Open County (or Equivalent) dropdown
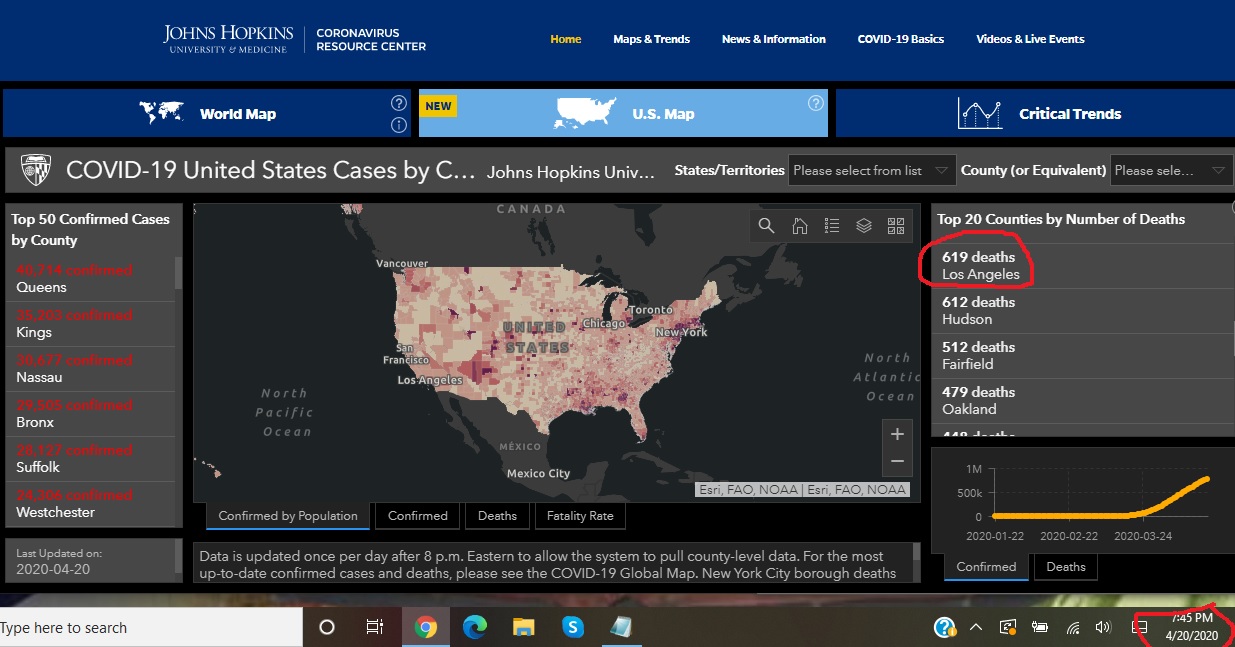This screenshot has width=1235, height=647. 1171,170
